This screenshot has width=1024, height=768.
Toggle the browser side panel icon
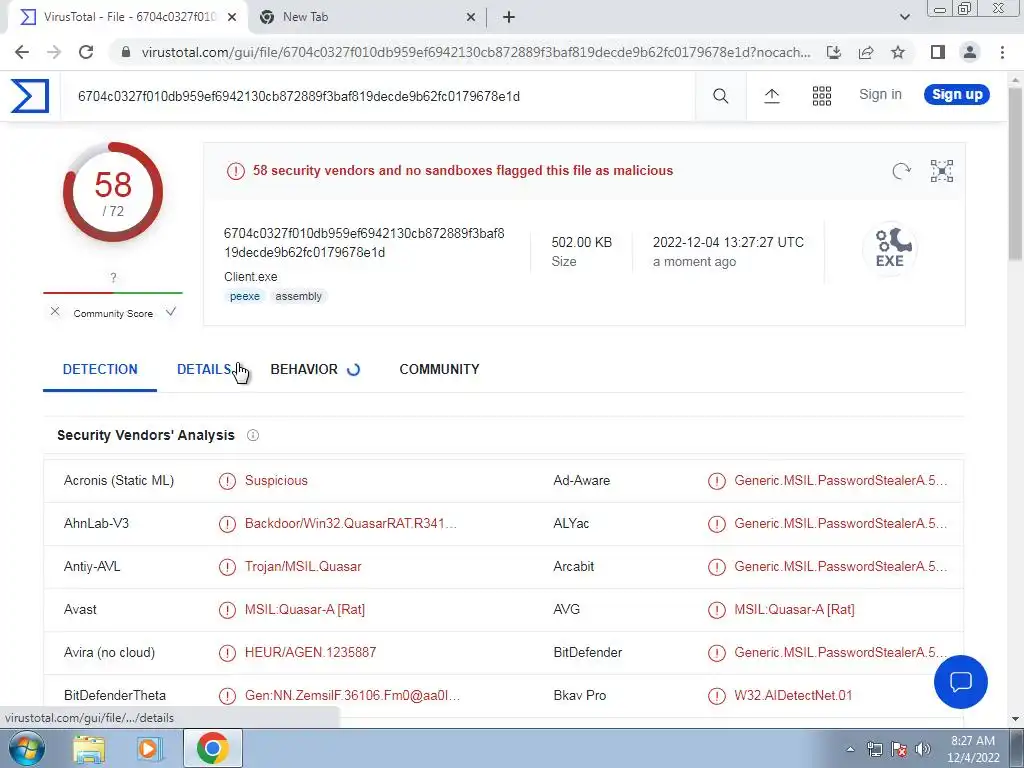pos(938,52)
